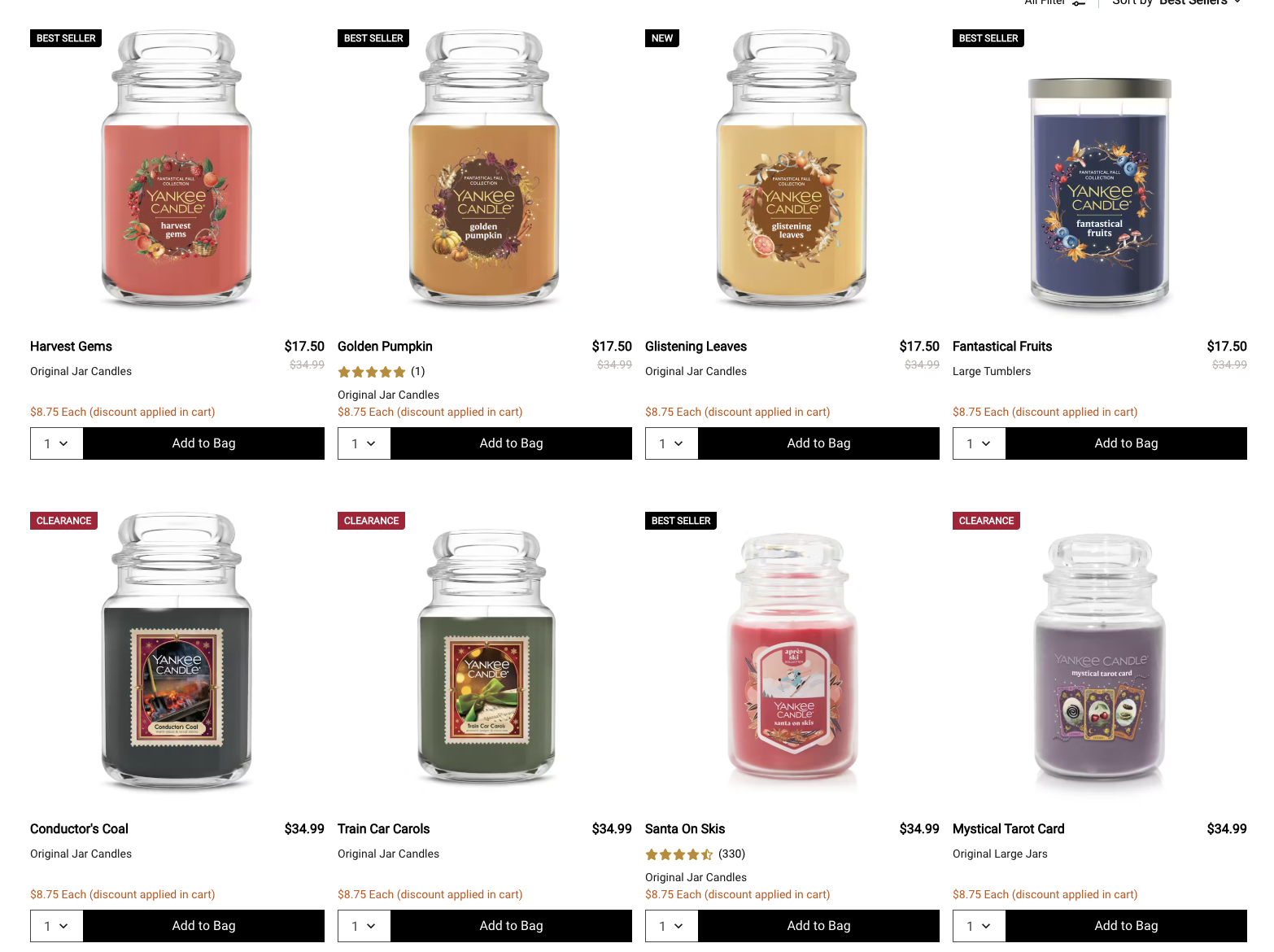Open the Santa On Skis 330 reviews rating
Screen dimensions: 1274x952
click(695, 854)
